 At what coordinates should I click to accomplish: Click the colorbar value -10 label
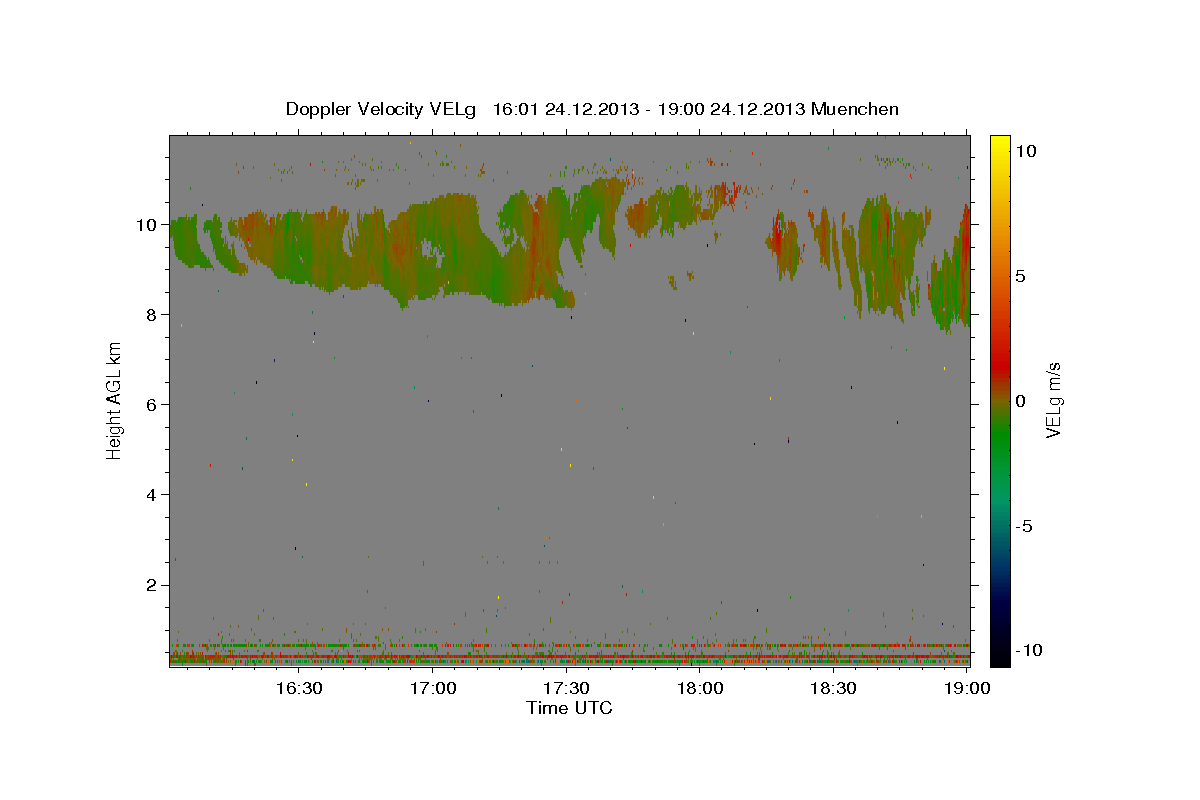[x=1028, y=650]
